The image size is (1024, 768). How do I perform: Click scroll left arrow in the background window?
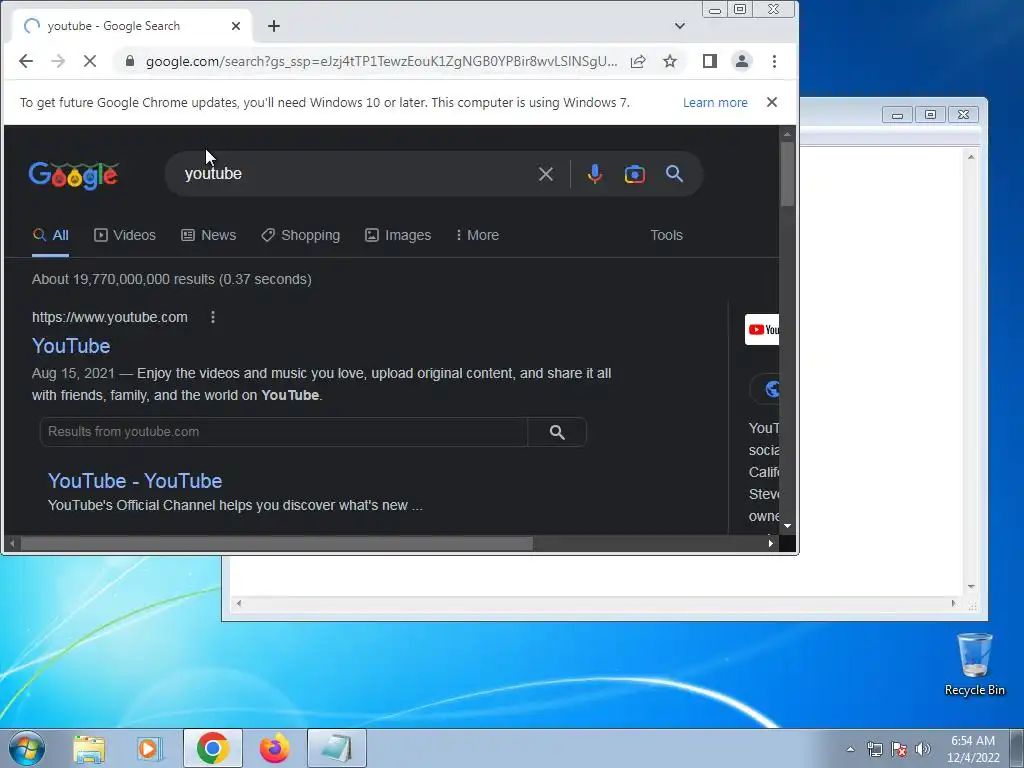(239, 603)
